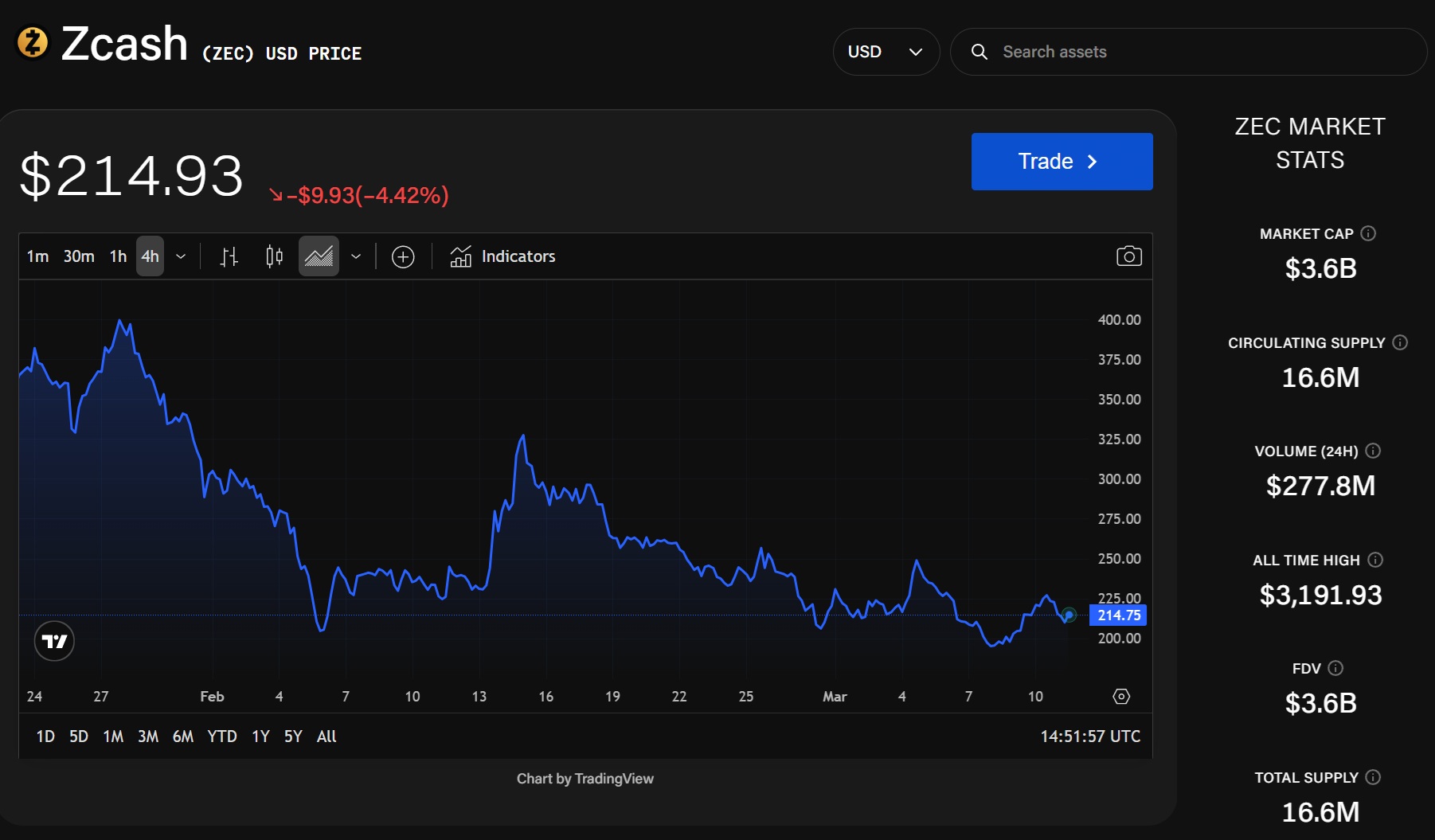The image size is (1435, 840).
Task: Select the area chart style icon
Action: (x=319, y=256)
